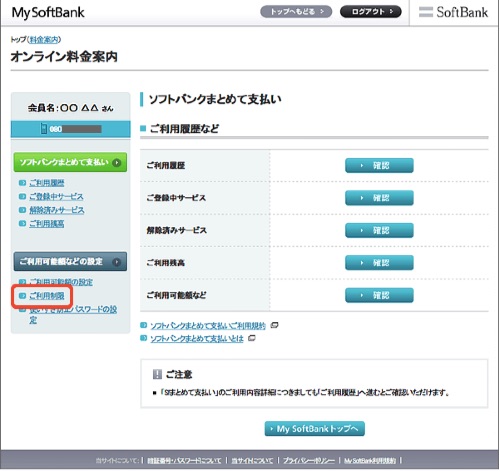Open sidebar ご利用残高 link
Screen dimensions: 500x471
point(47,224)
